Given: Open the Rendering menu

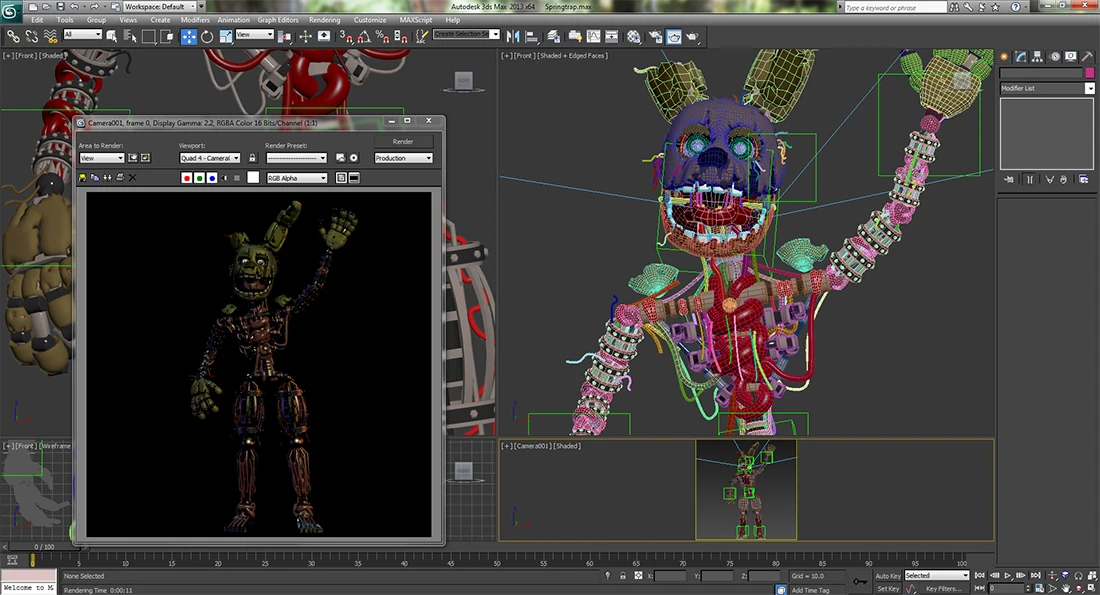Looking at the screenshot, I should tap(324, 20).
